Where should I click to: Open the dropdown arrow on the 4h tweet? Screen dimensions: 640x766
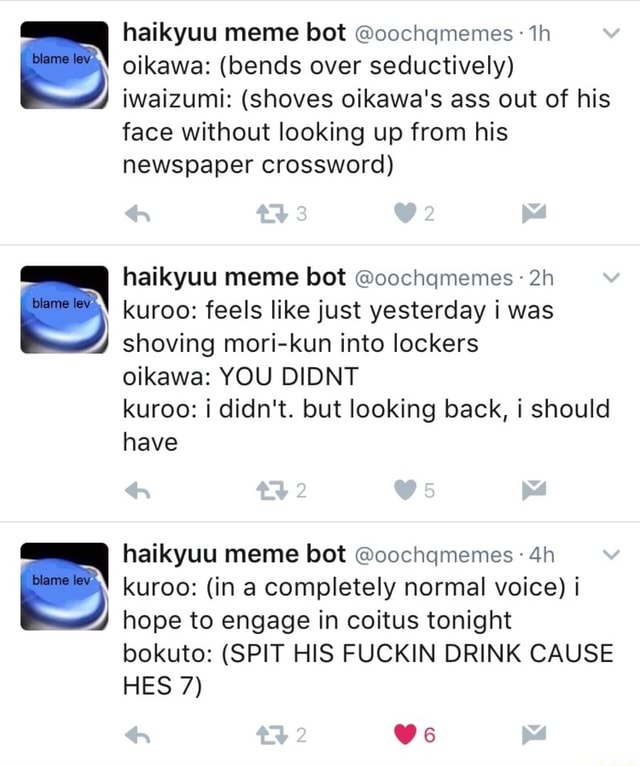611,554
